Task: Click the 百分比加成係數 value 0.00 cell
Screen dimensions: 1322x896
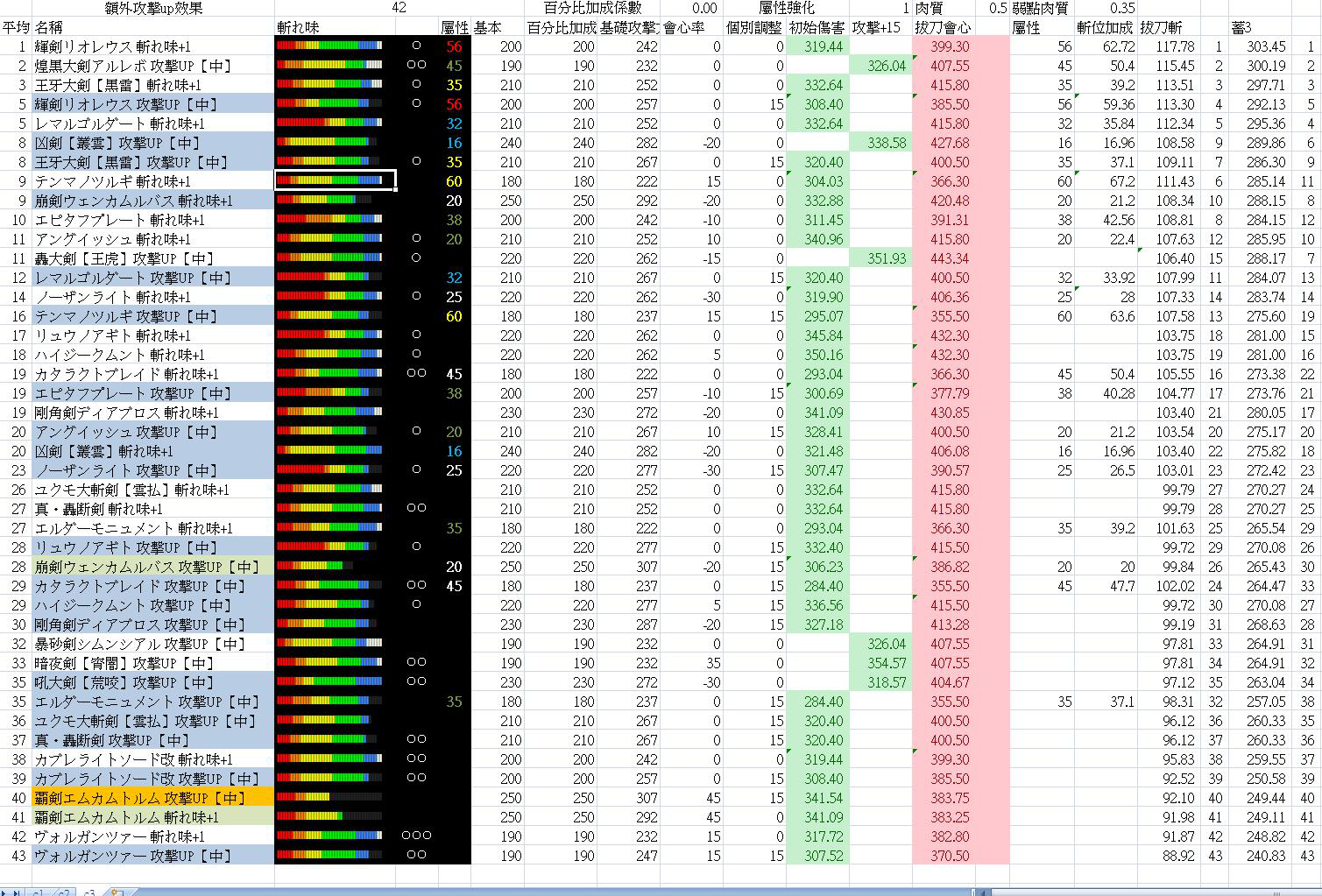Action: coord(690,8)
